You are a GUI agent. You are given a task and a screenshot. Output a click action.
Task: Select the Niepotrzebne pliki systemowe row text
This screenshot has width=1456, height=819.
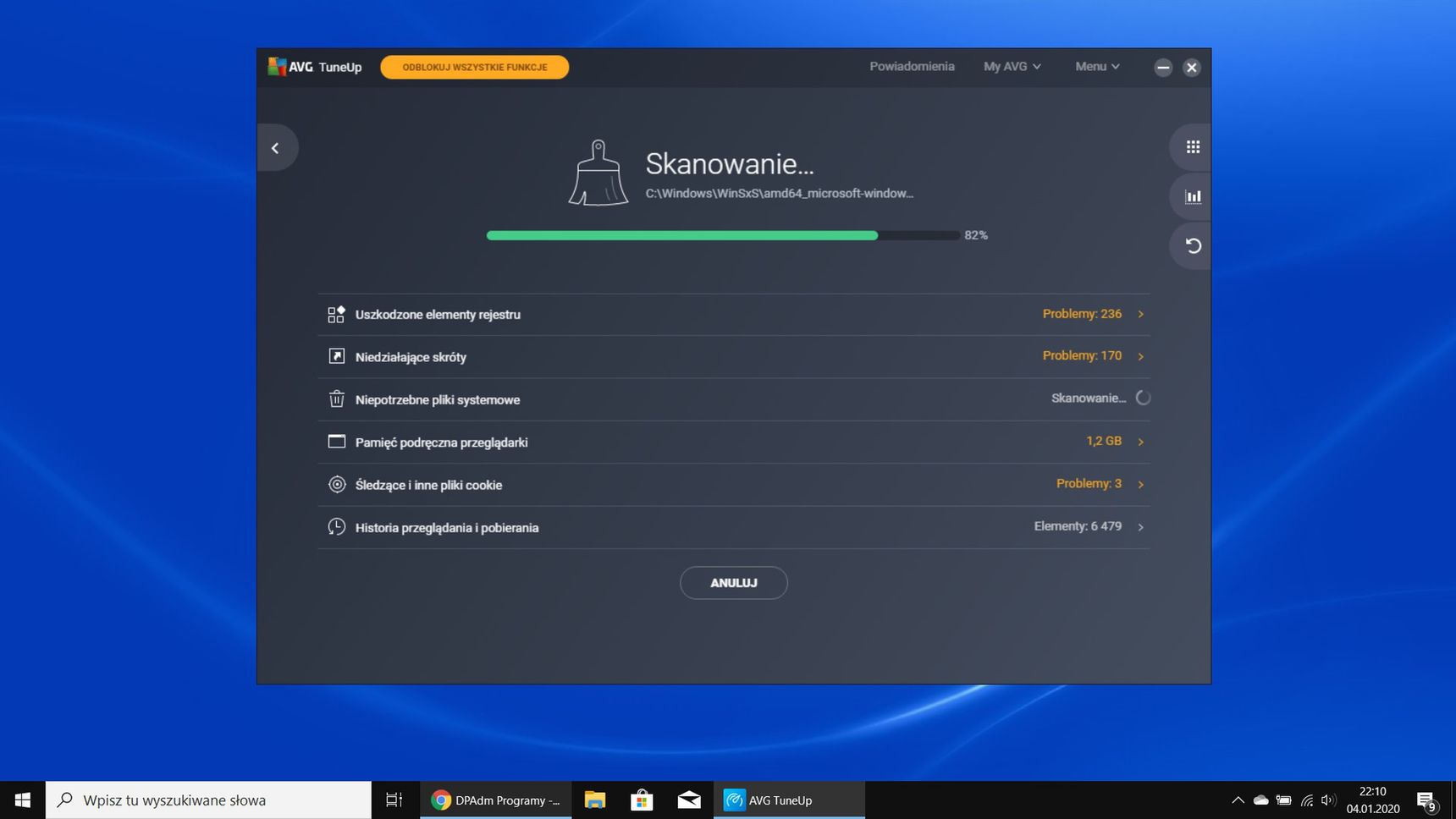point(438,399)
